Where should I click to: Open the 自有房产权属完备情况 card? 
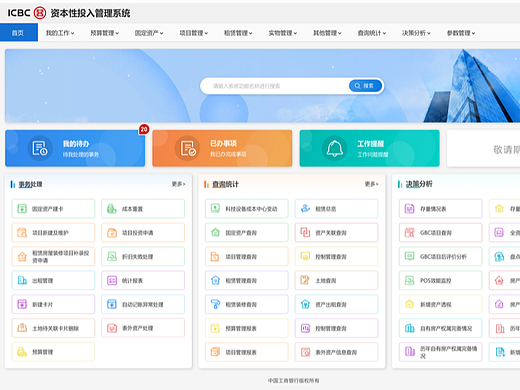tap(441, 328)
